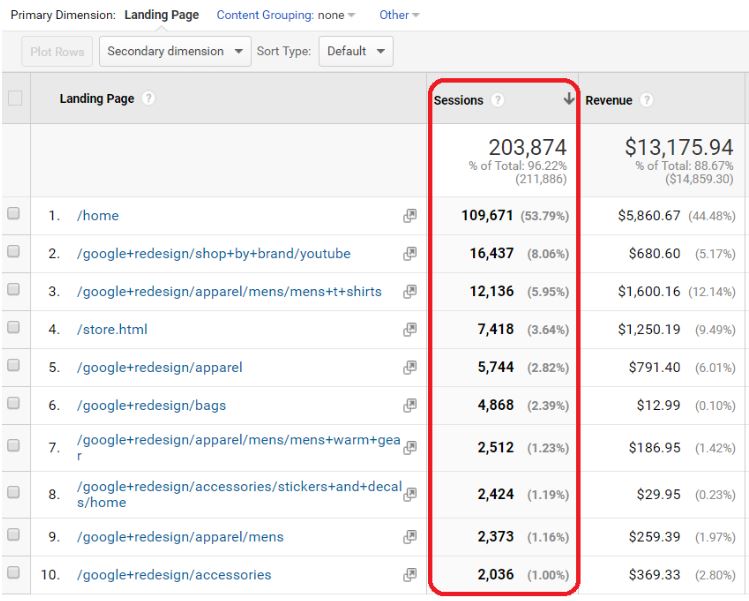
Task: Open mens+t+shirts page external link icon
Action: pyautogui.click(x=409, y=291)
